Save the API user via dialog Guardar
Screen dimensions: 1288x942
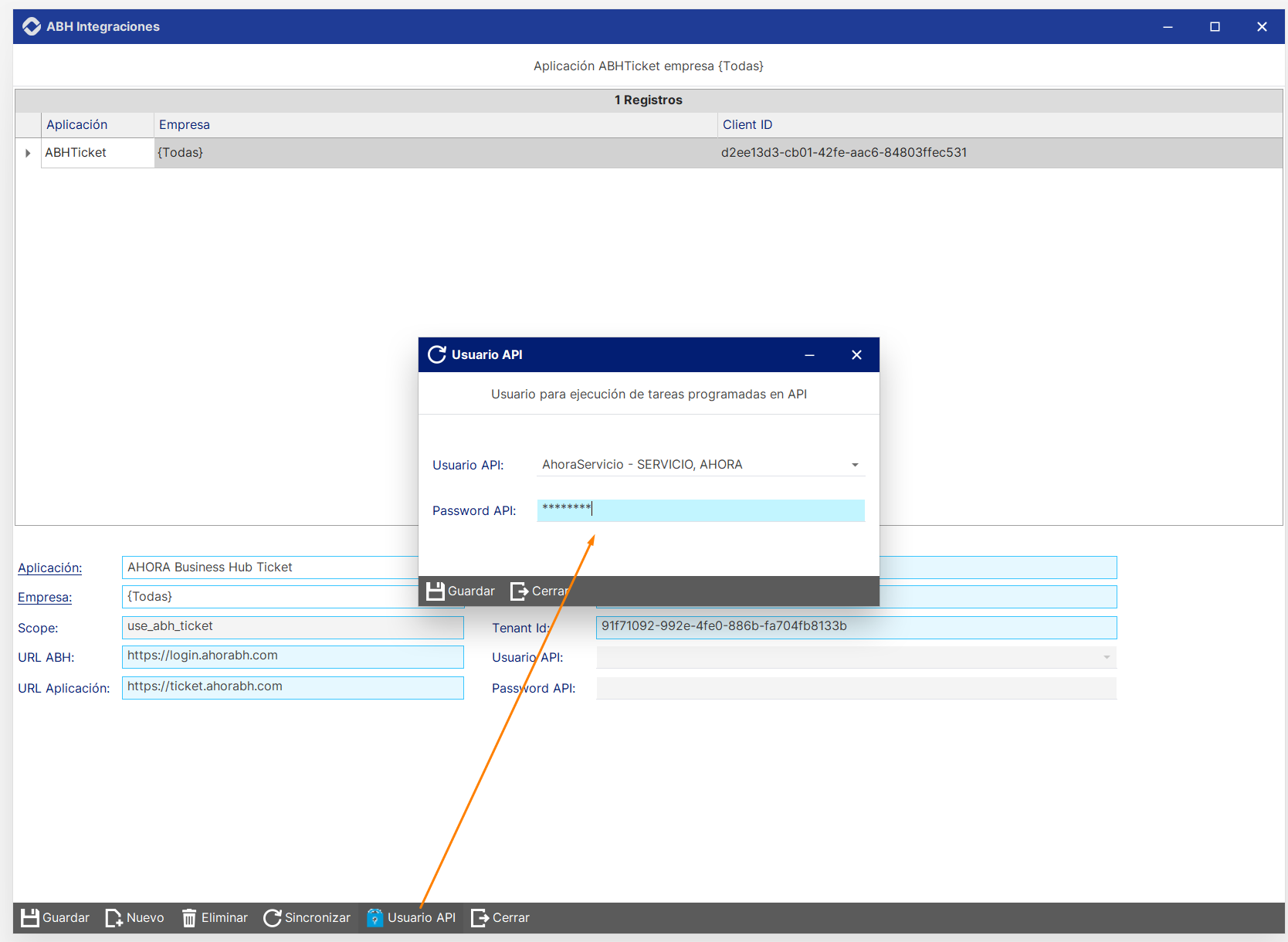[x=461, y=591]
